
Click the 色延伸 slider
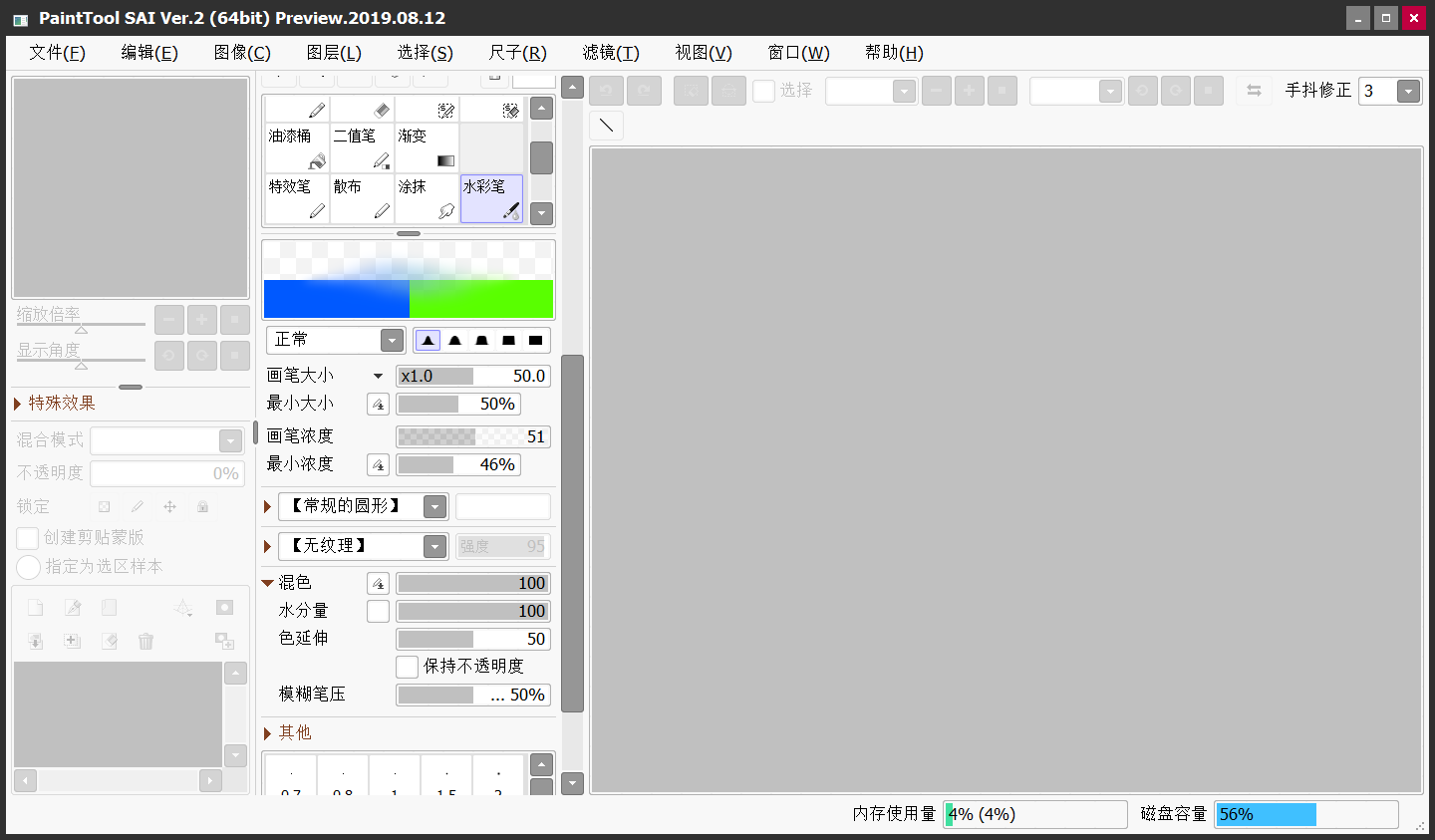pyautogui.click(x=473, y=639)
